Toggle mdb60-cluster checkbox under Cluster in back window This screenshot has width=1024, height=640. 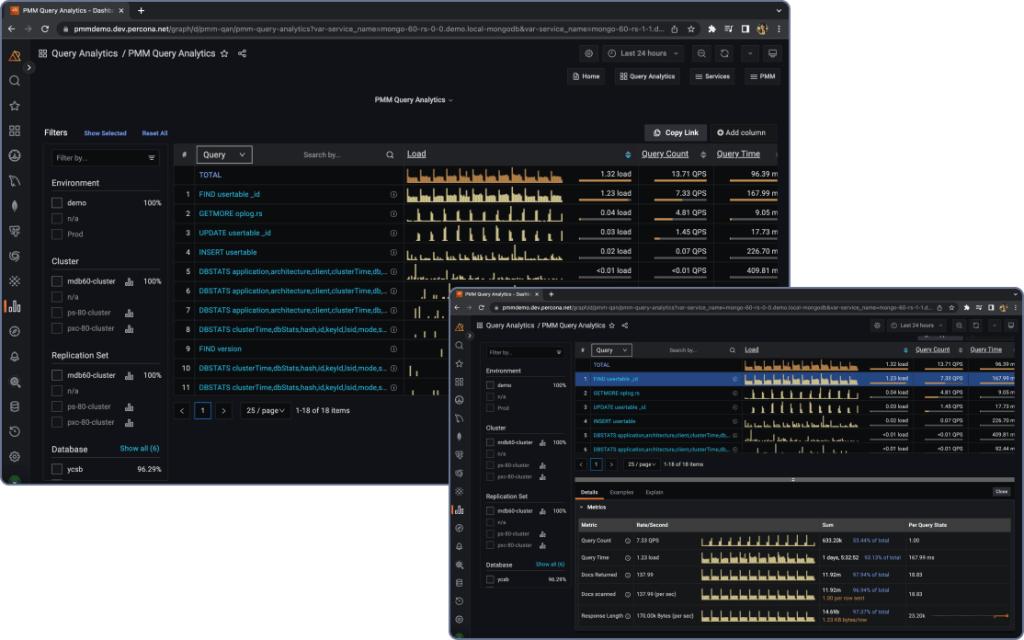click(x=57, y=281)
